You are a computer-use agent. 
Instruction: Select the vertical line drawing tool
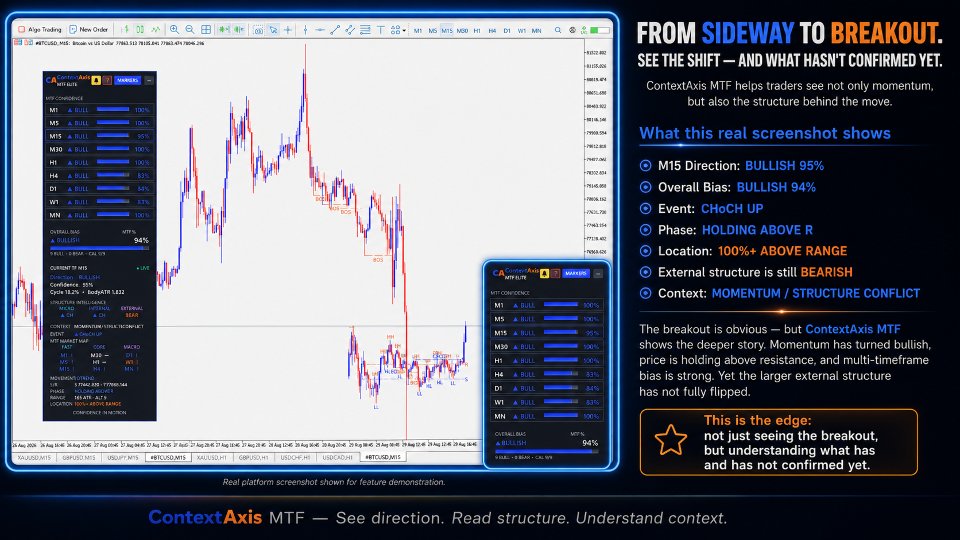pyautogui.click(x=306, y=29)
